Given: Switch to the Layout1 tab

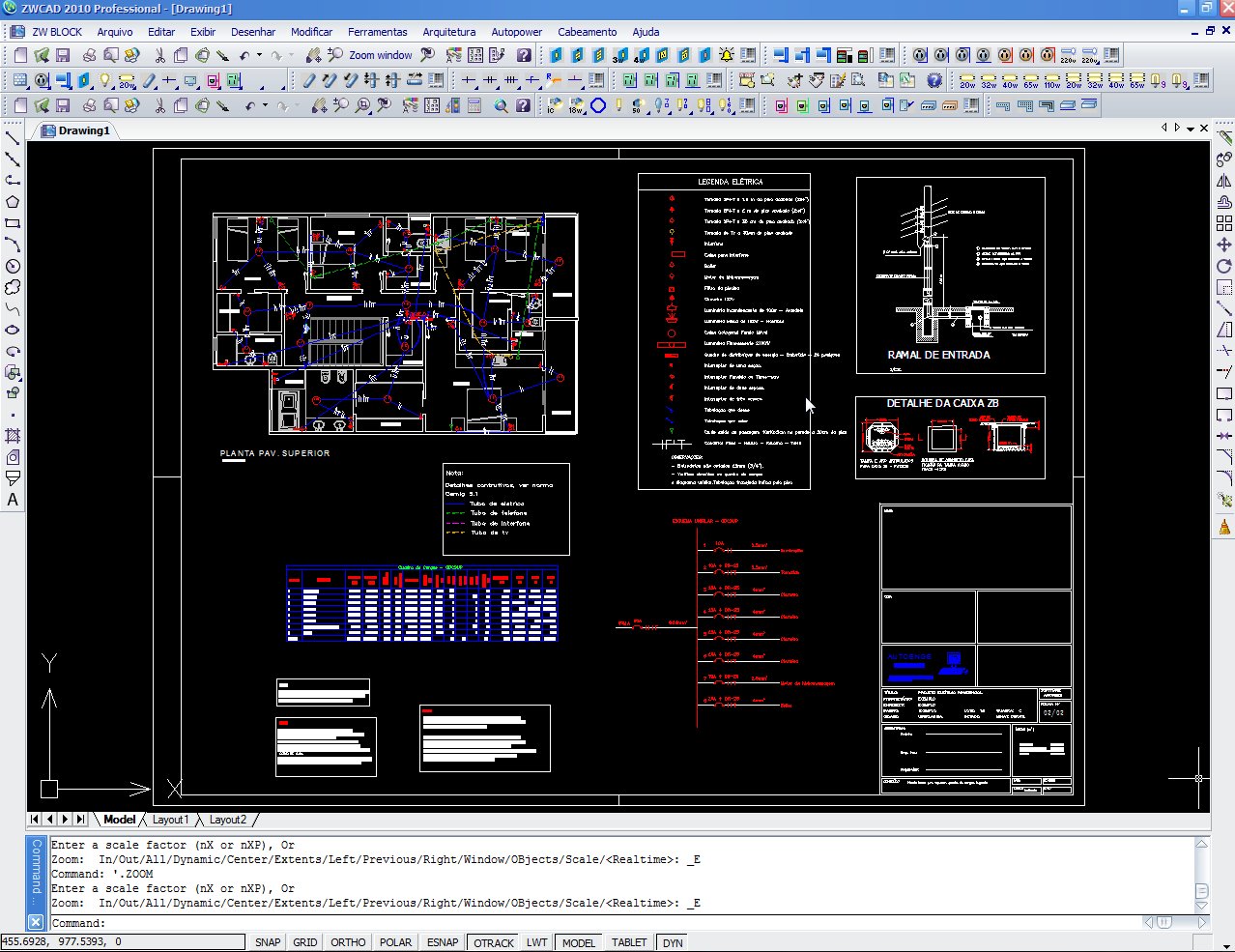Looking at the screenshot, I should pyautogui.click(x=171, y=820).
